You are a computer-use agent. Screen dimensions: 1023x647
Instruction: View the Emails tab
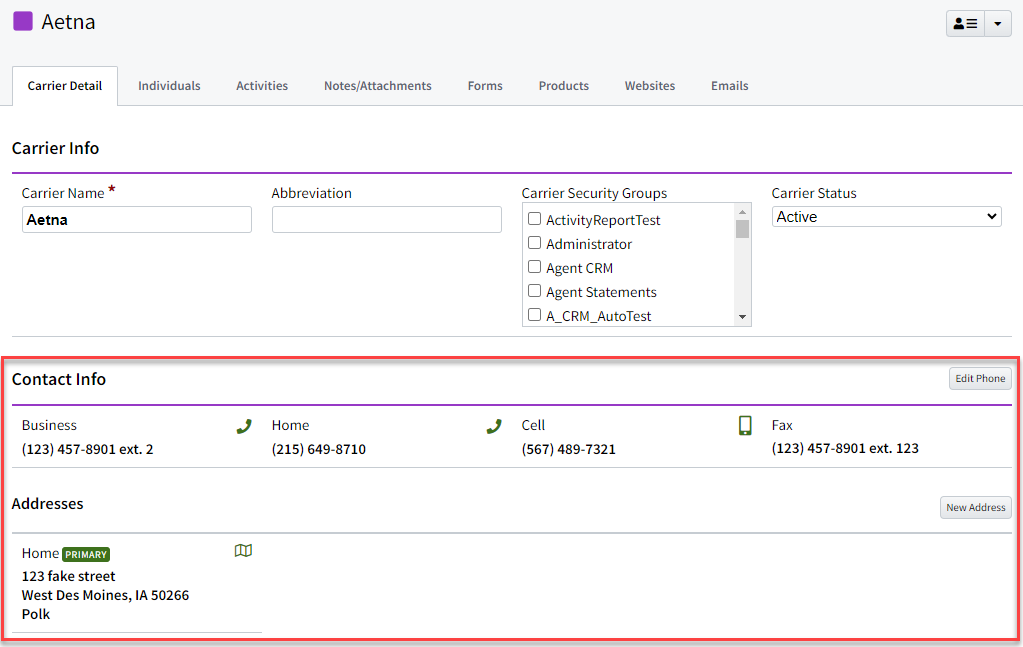[729, 86]
